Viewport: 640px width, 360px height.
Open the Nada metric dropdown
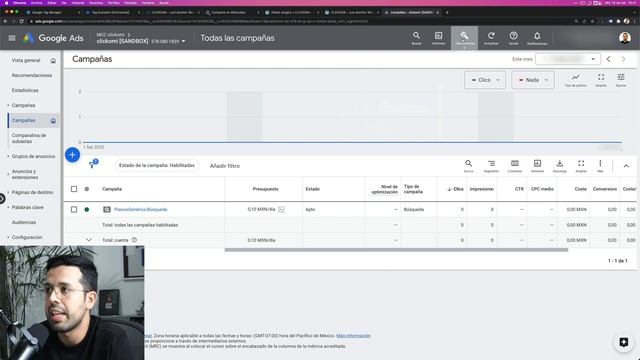pos(533,80)
